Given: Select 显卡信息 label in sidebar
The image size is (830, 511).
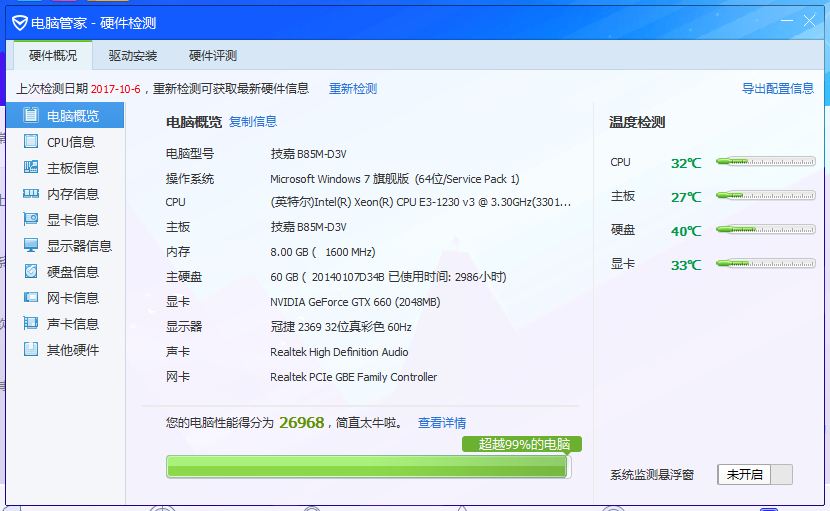Looking at the screenshot, I should (73, 220).
